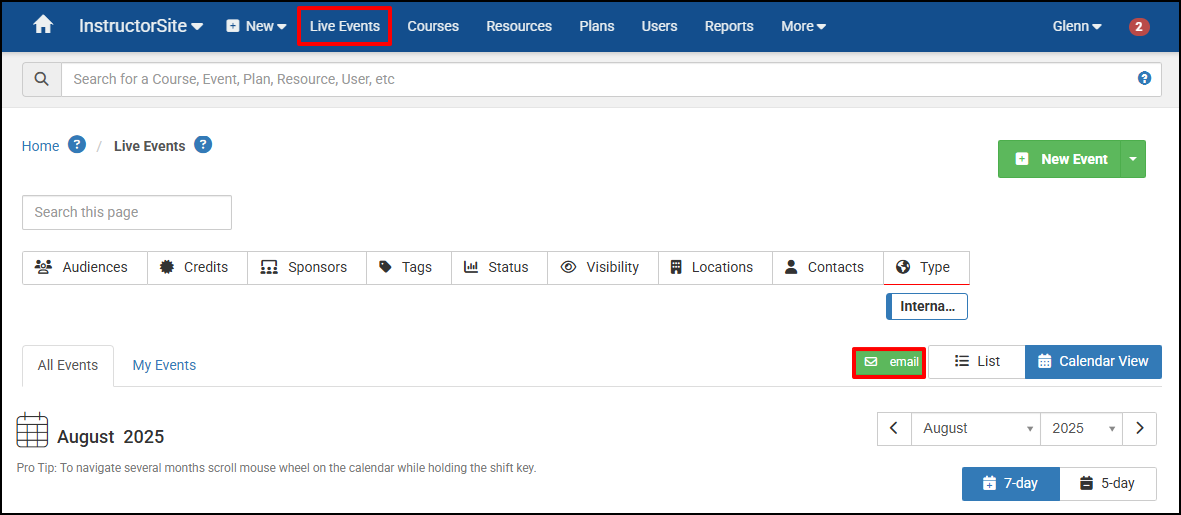
Task: Open the 2025 year dropdown
Action: click(1082, 428)
